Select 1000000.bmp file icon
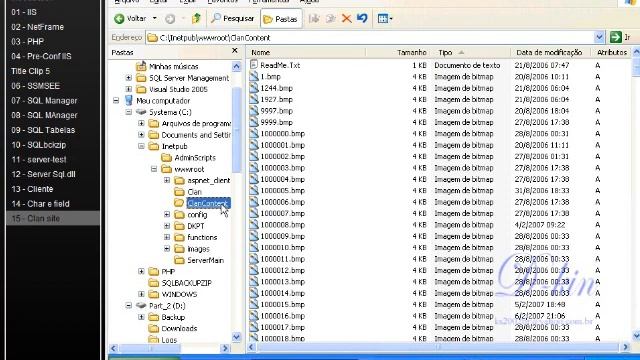Viewport: 640px width, 360px height. 254,133
